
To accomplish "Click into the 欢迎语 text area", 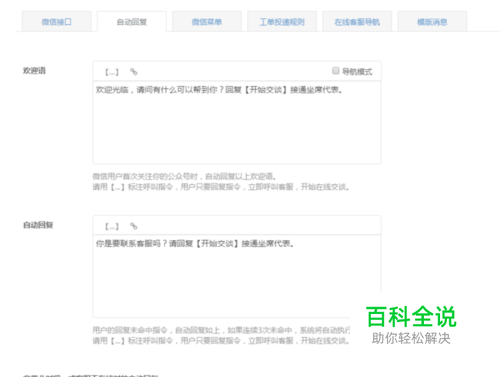I will coord(237,122).
